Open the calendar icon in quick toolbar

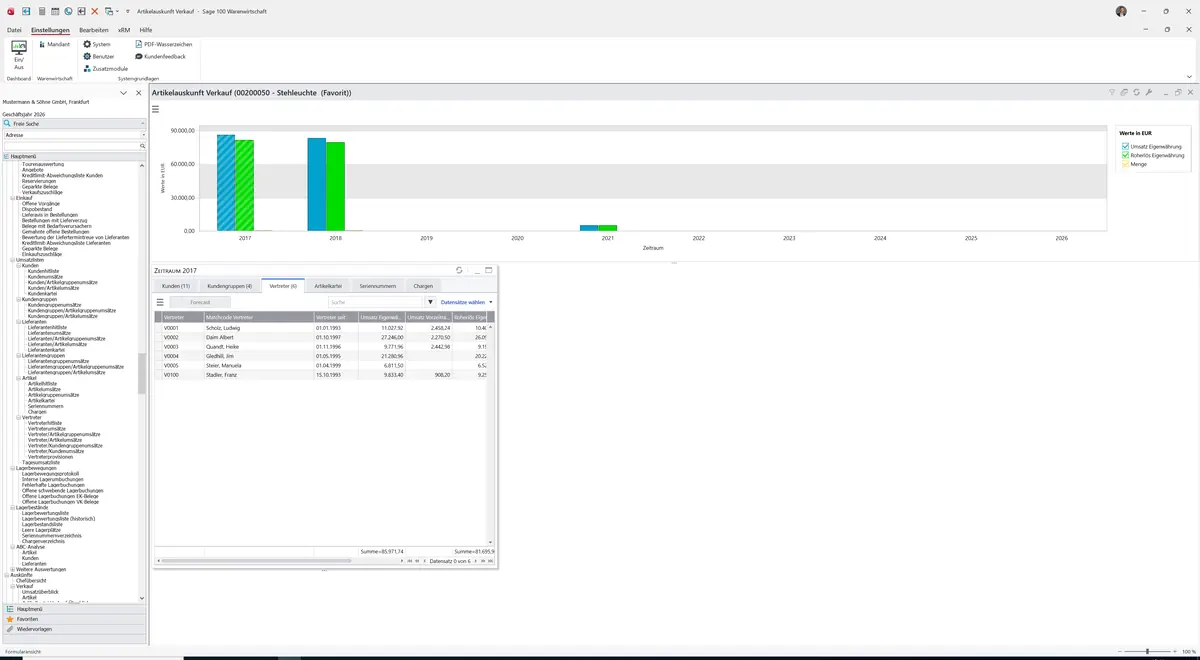pyautogui.click(x=54, y=11)
